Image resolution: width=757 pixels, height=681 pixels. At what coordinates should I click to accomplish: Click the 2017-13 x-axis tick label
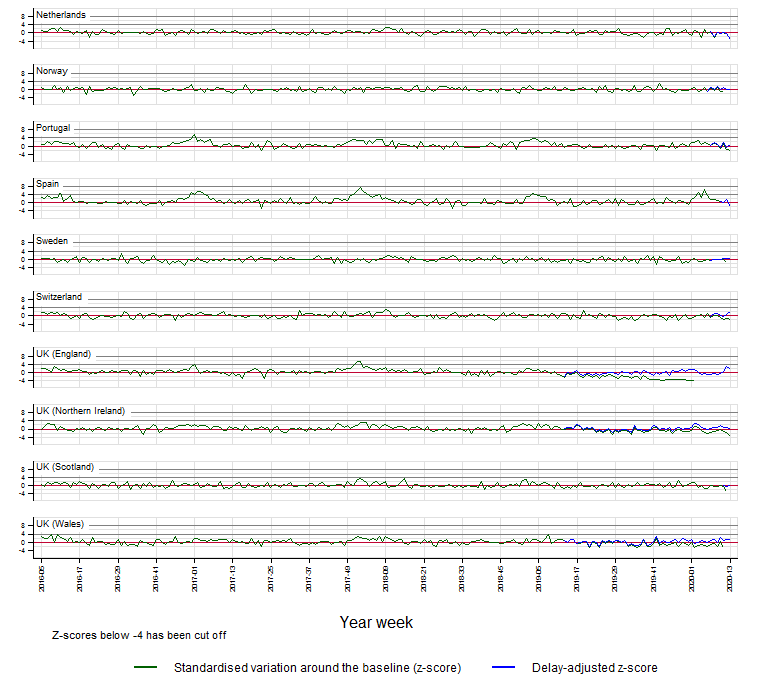(233, 579)
